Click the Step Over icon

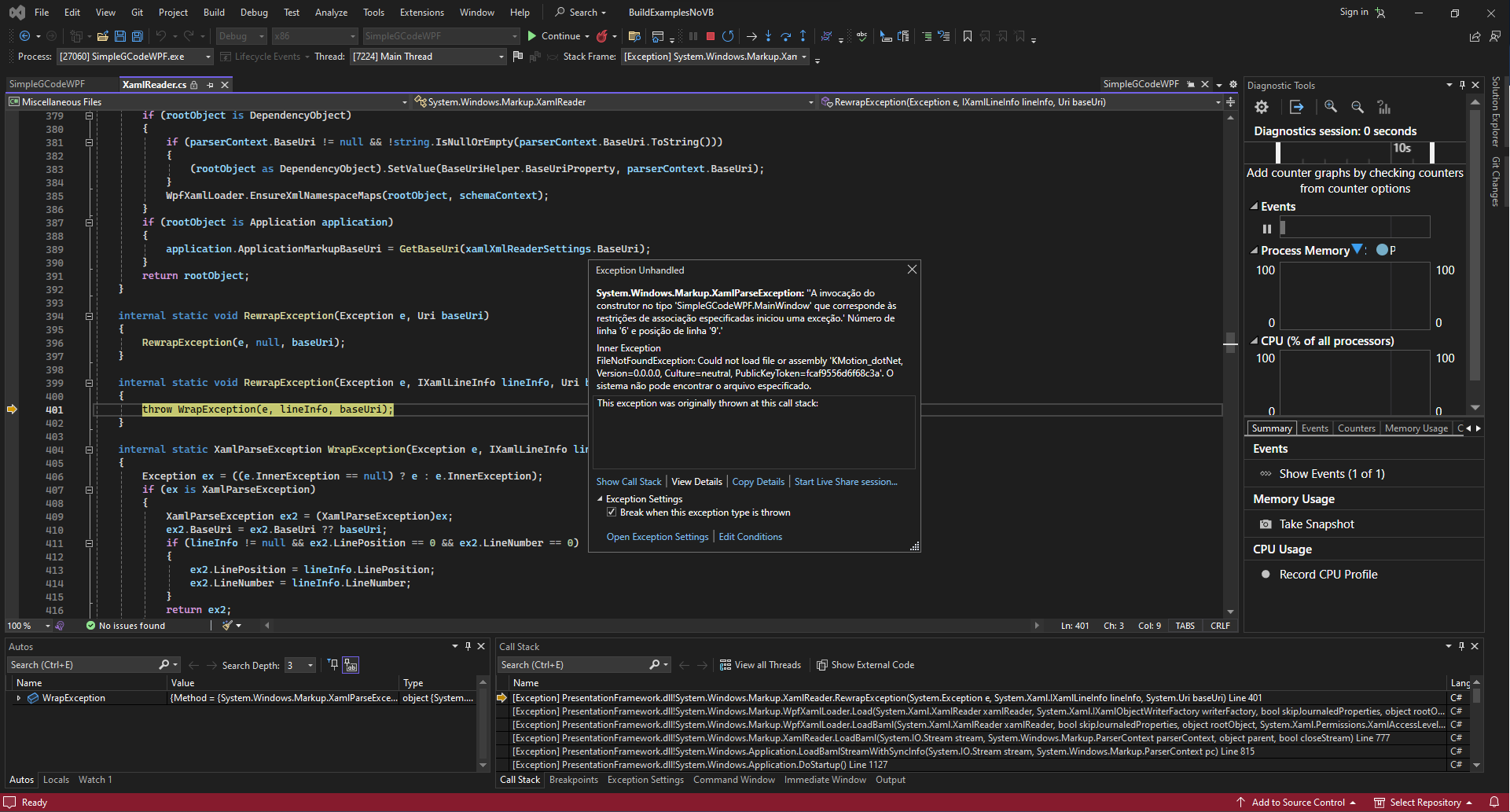785,36
